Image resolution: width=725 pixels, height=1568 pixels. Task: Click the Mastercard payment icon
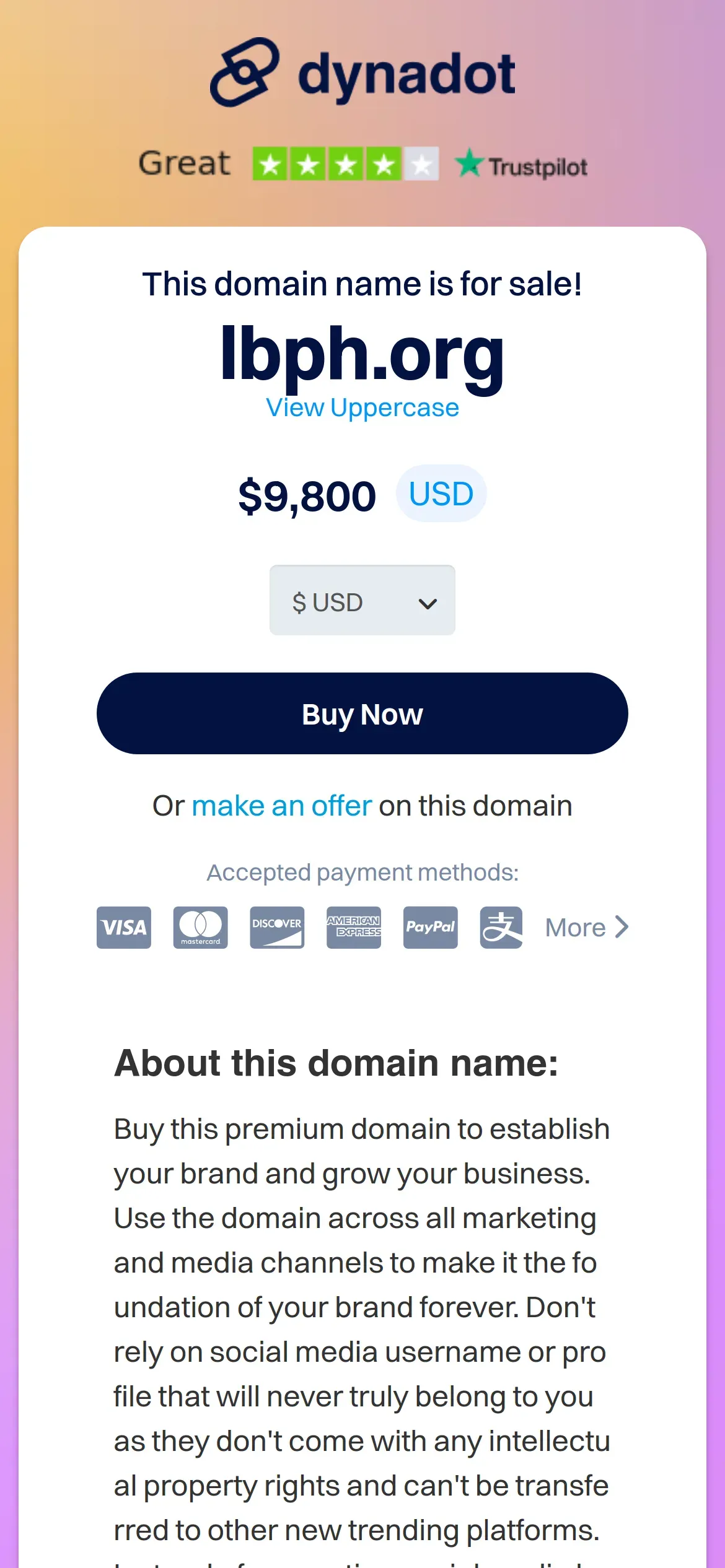point(200,927)
